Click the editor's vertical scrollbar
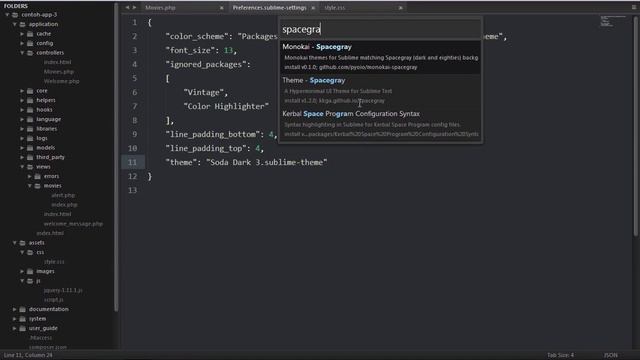 (636, 126)
